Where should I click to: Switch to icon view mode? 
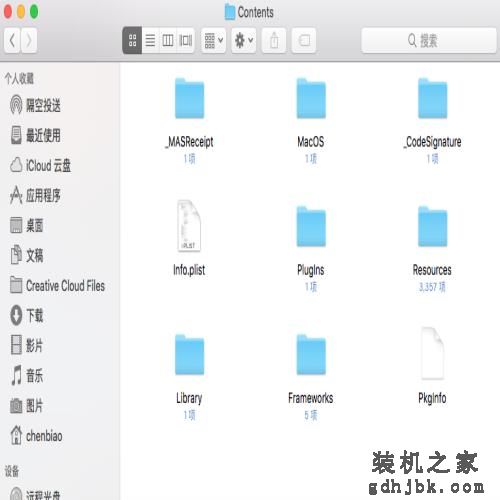click(132, 40)
